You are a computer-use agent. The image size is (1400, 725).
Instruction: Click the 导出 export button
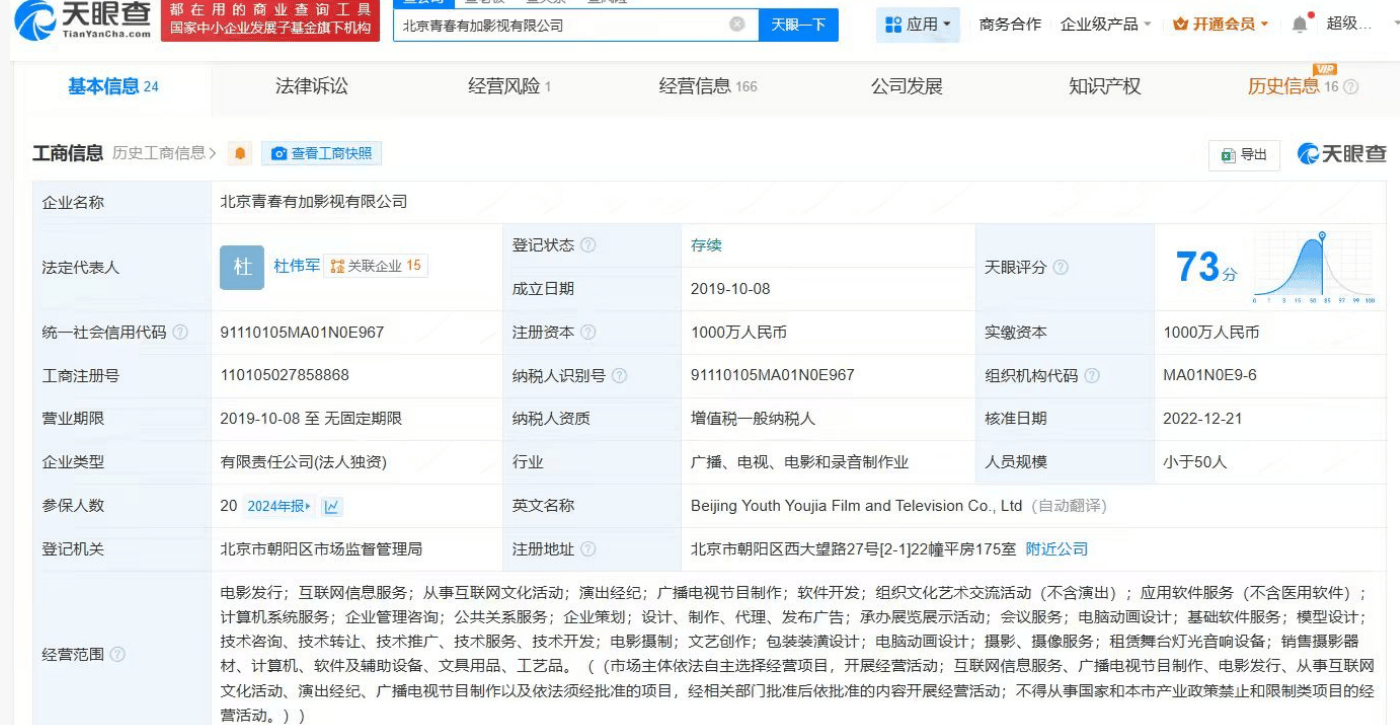coord(1244,155)
